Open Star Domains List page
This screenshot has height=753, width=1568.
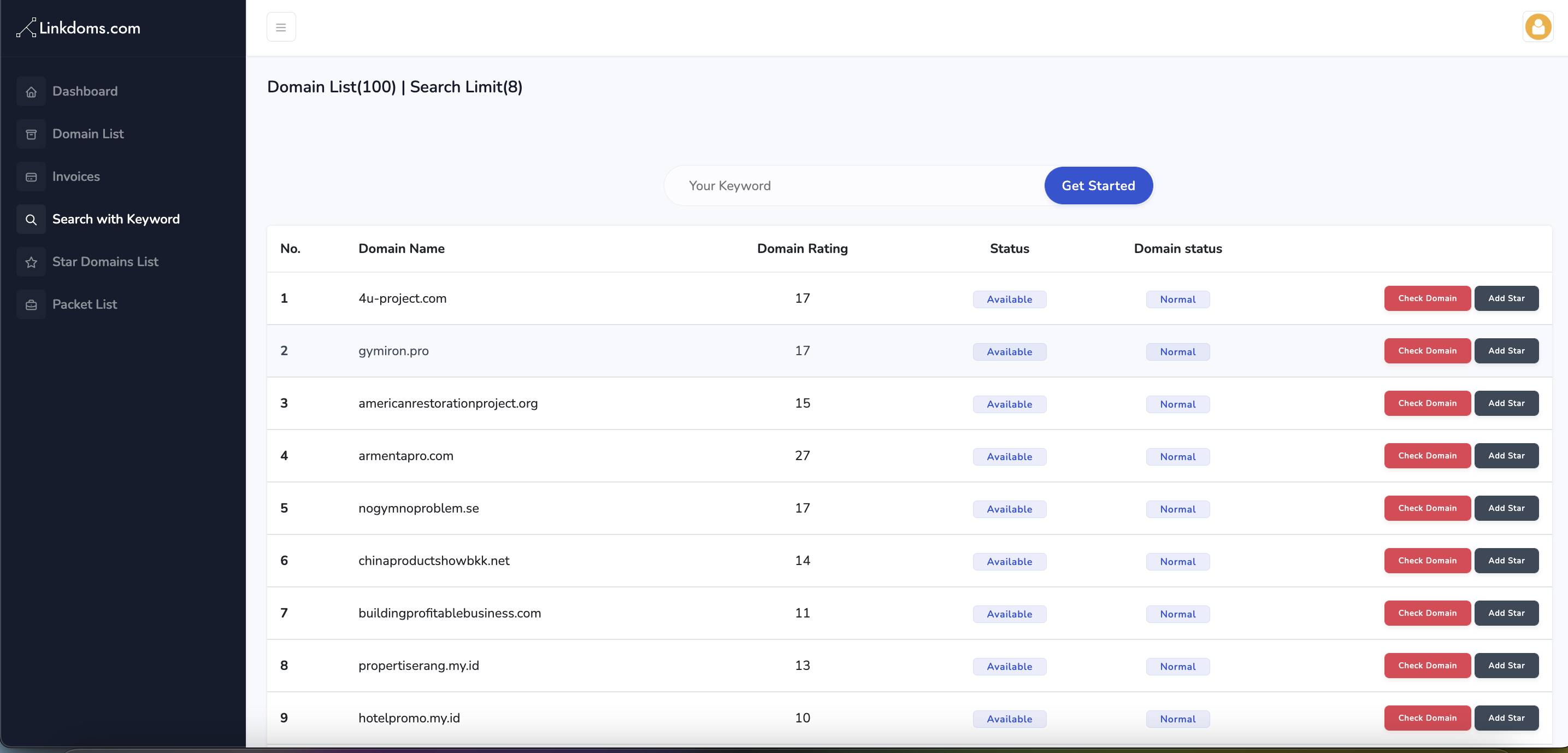click(105, 262)
